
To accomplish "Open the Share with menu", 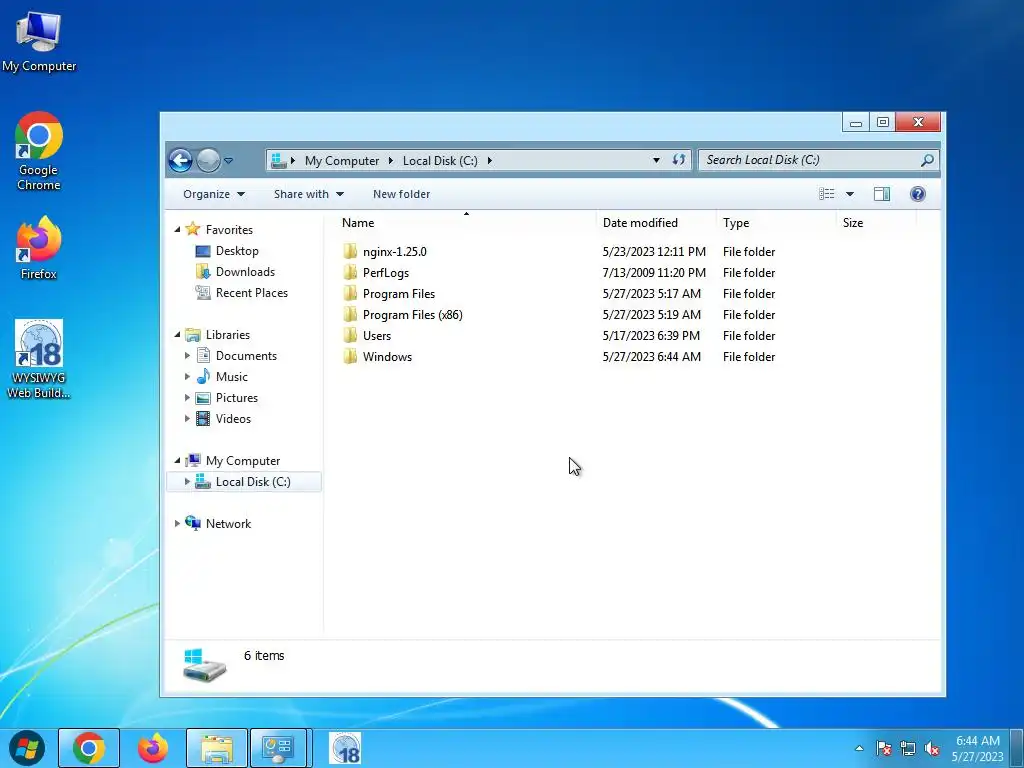I will 309,194.
